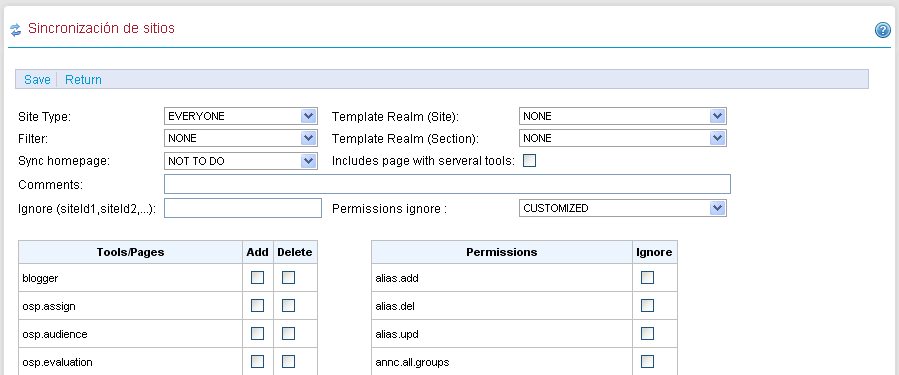Click the Comments label
Viewport: 899px width, 375px height.
tap(50, 185)
